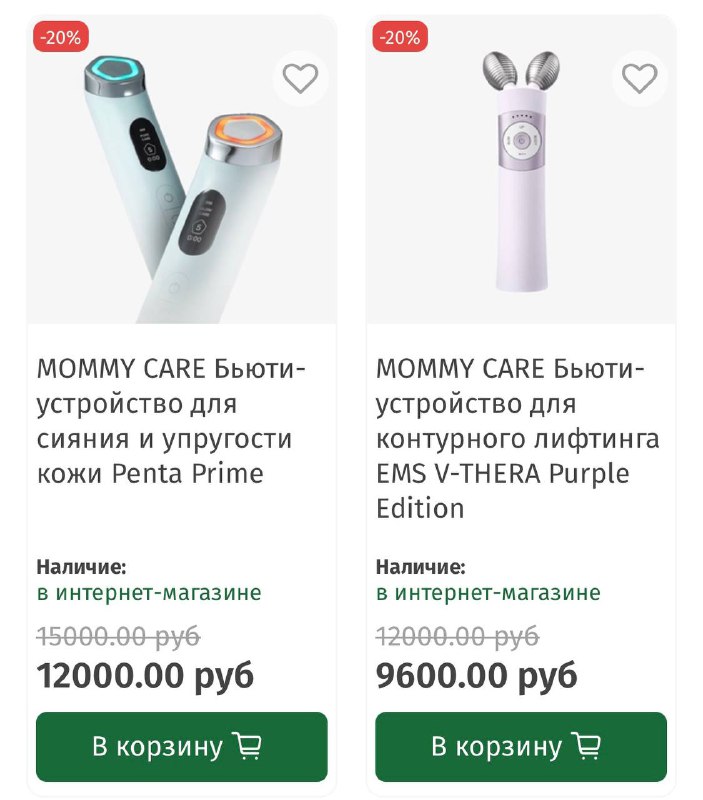Click the -20% badge on V-THERA card
Screen dimensions: 703x800
point(401,38)
